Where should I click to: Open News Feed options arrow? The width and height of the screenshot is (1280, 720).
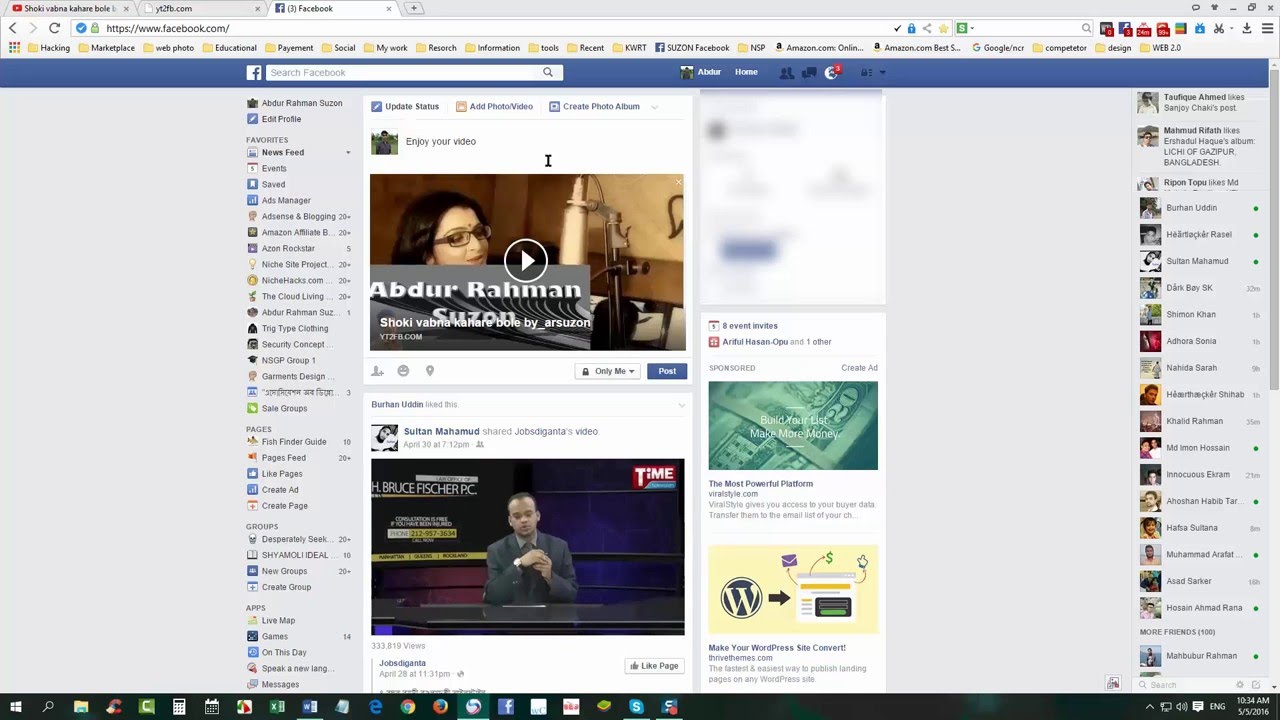point(348,153)
